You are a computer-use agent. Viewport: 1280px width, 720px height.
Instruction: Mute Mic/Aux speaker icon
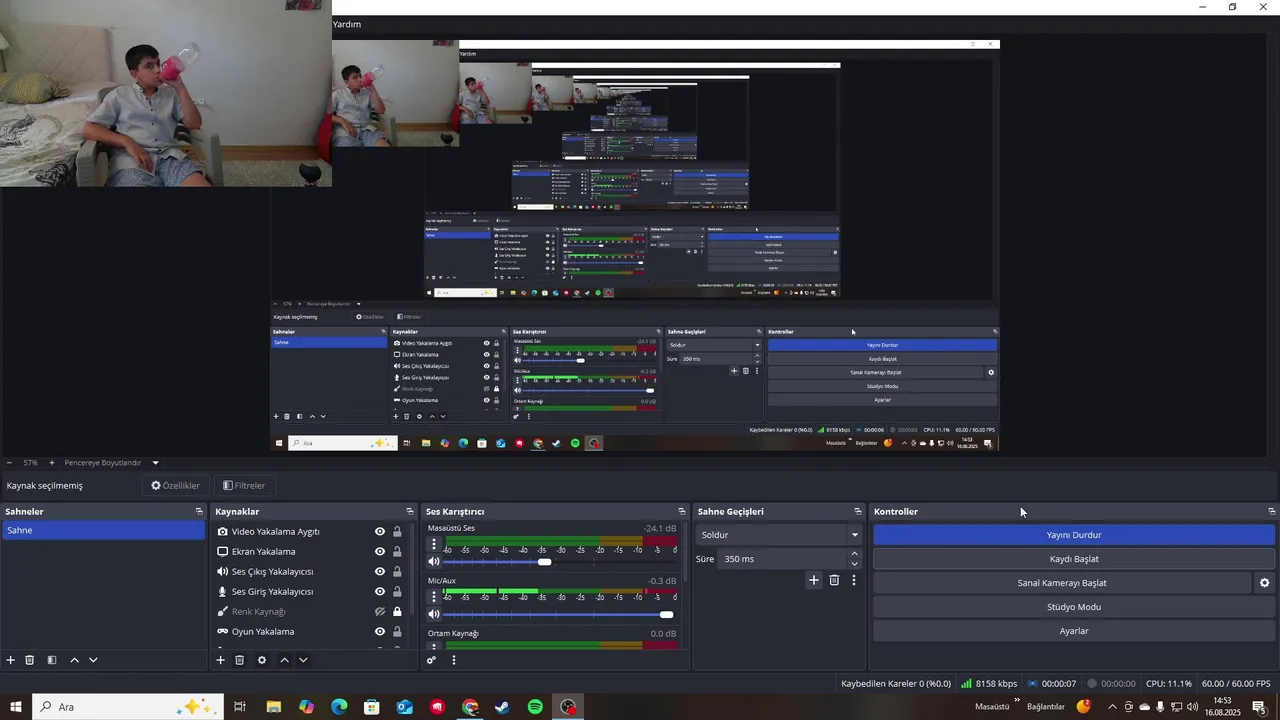(x=434, y=614)
